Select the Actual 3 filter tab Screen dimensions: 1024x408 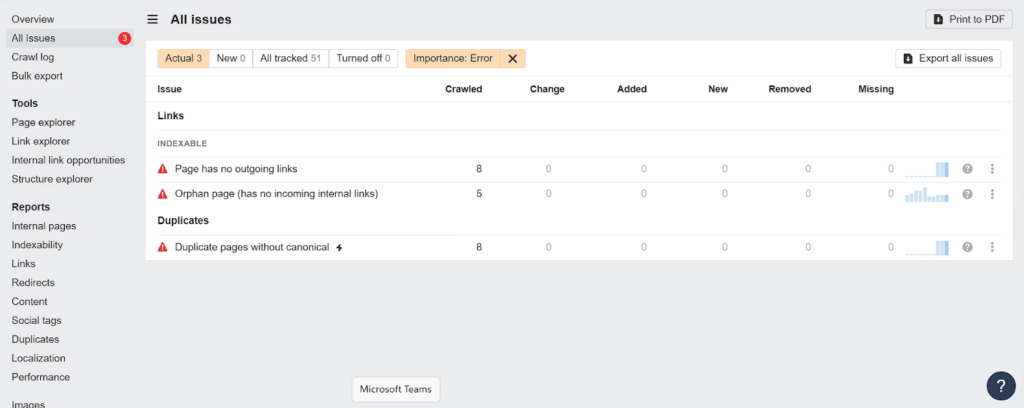tap(184, 59)
